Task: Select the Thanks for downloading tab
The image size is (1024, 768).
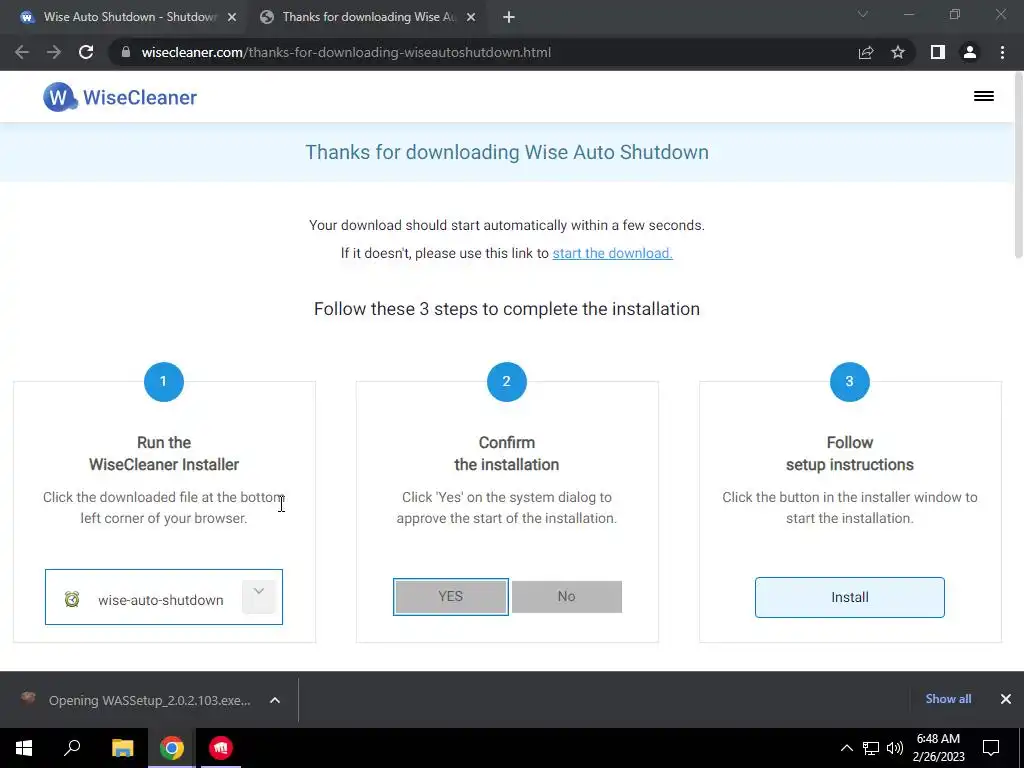Action: [x=368, y=17]
